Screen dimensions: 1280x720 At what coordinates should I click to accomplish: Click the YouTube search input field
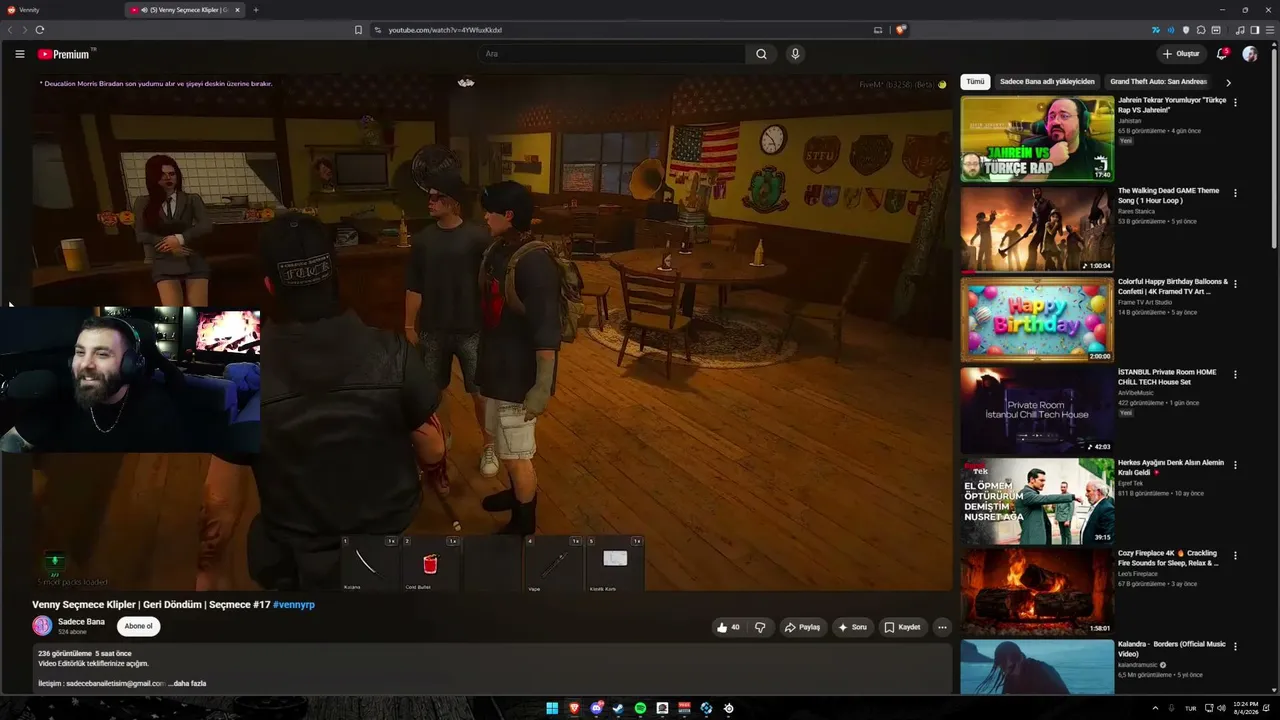pyautogui.click(x=611, y=54)
